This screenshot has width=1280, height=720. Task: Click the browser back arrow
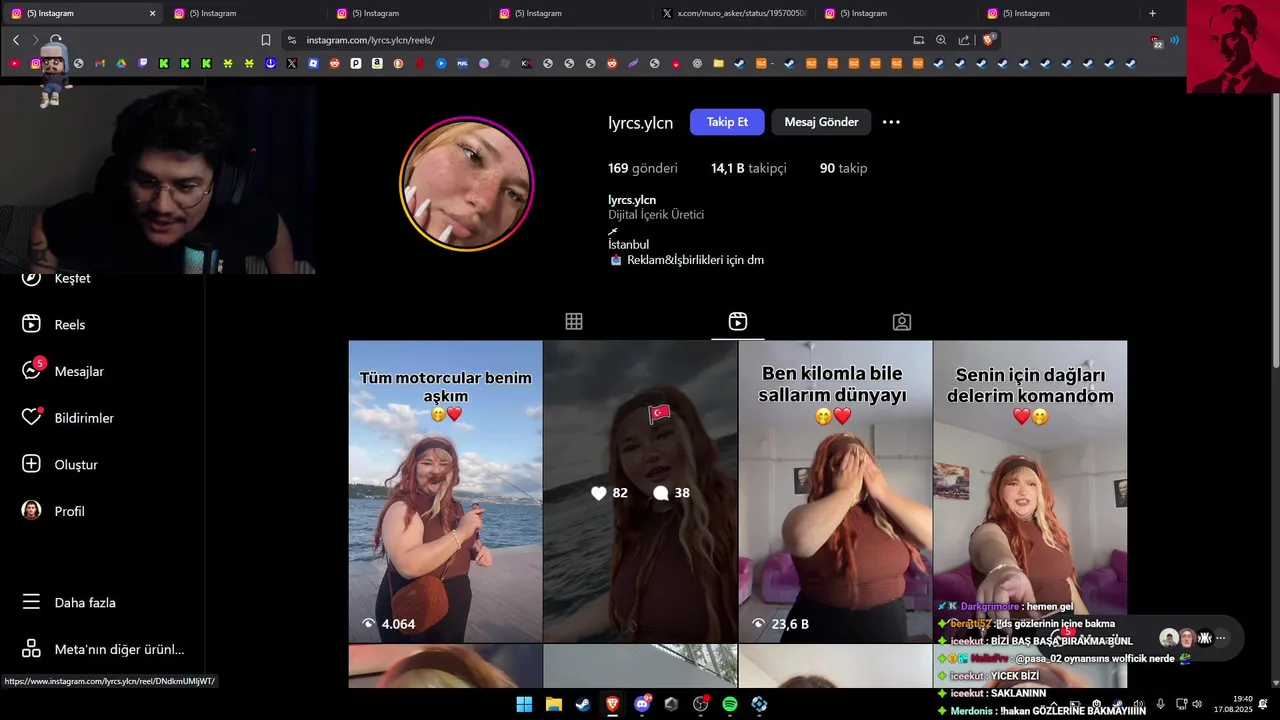[x=16, y=40]
